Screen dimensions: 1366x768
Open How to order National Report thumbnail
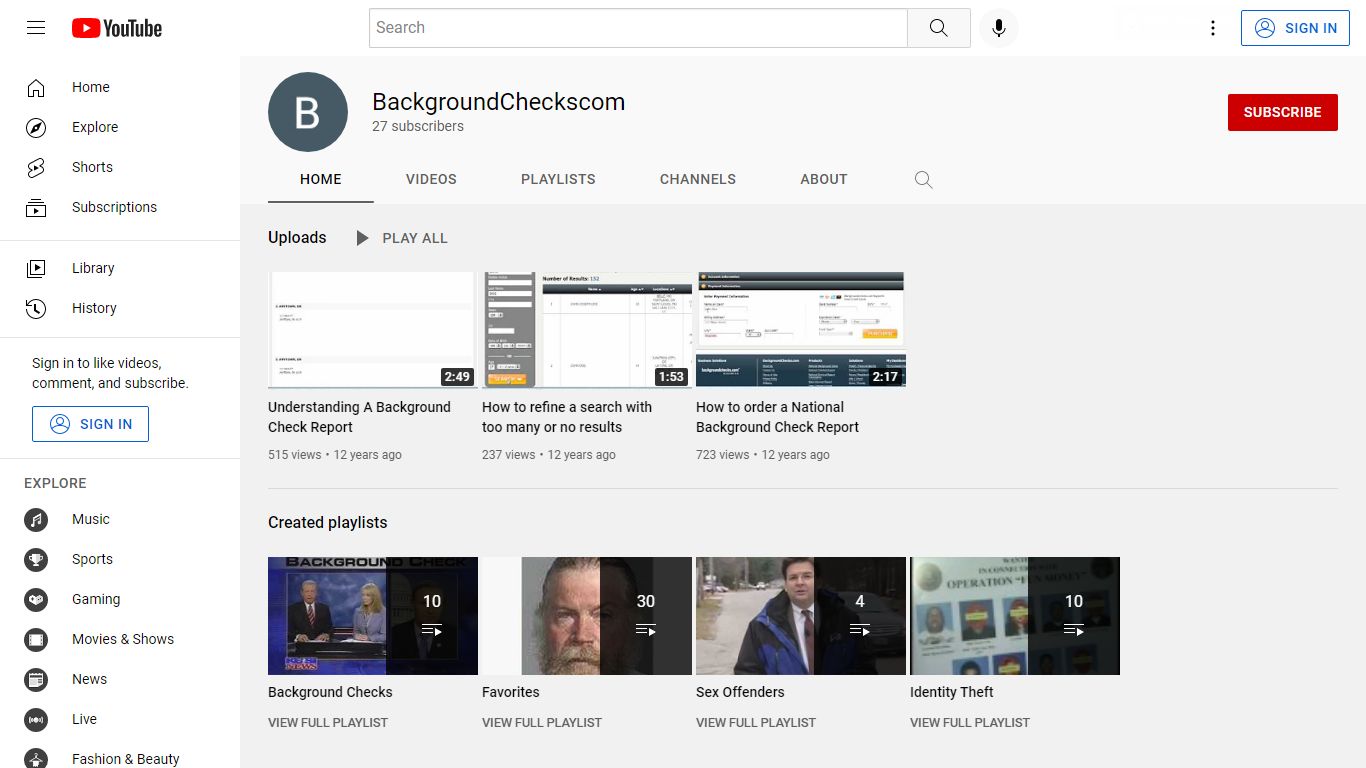tap(801, 330)
